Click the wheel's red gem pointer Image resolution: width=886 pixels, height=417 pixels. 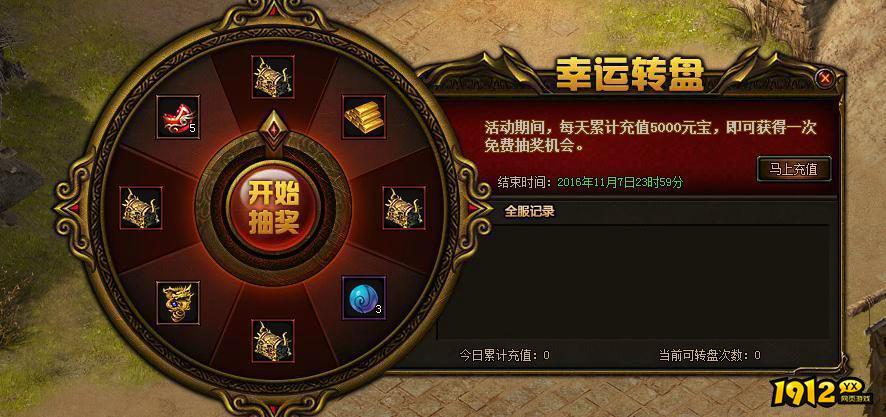274,129
